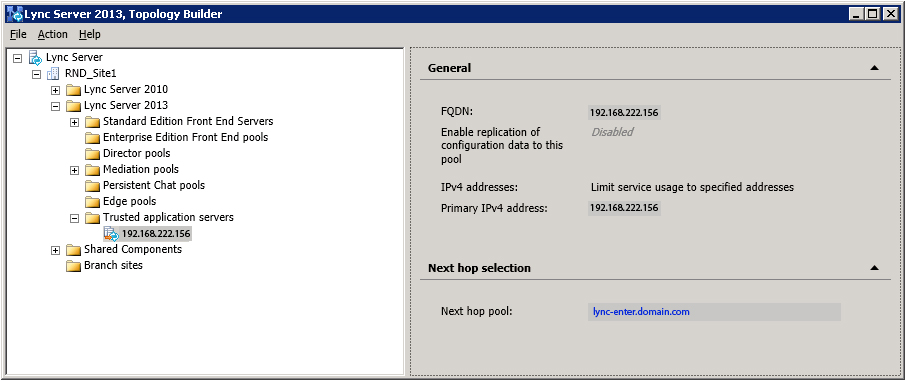
Task: Collapse the General section arrow
Action: [874, 68]
